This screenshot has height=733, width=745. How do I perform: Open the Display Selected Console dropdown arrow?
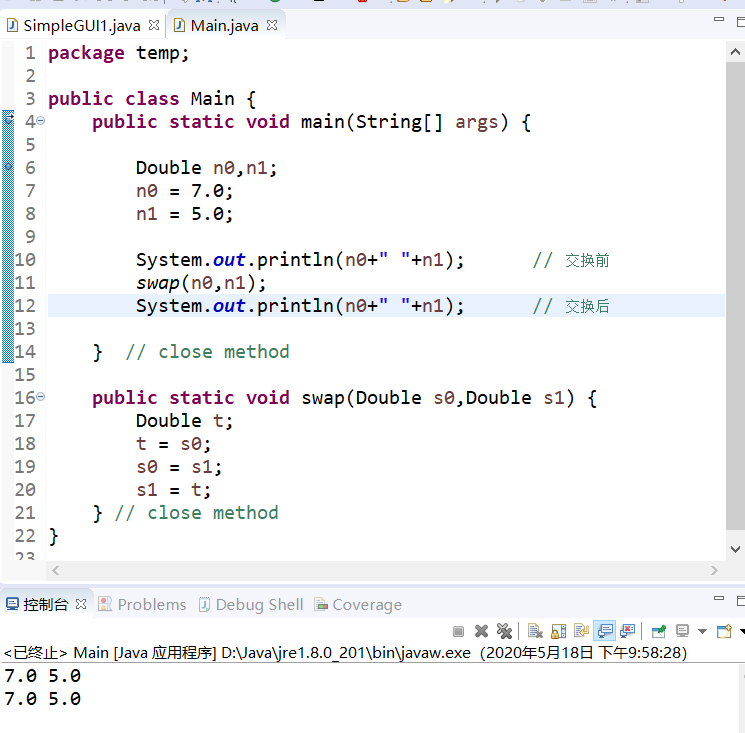702,631
